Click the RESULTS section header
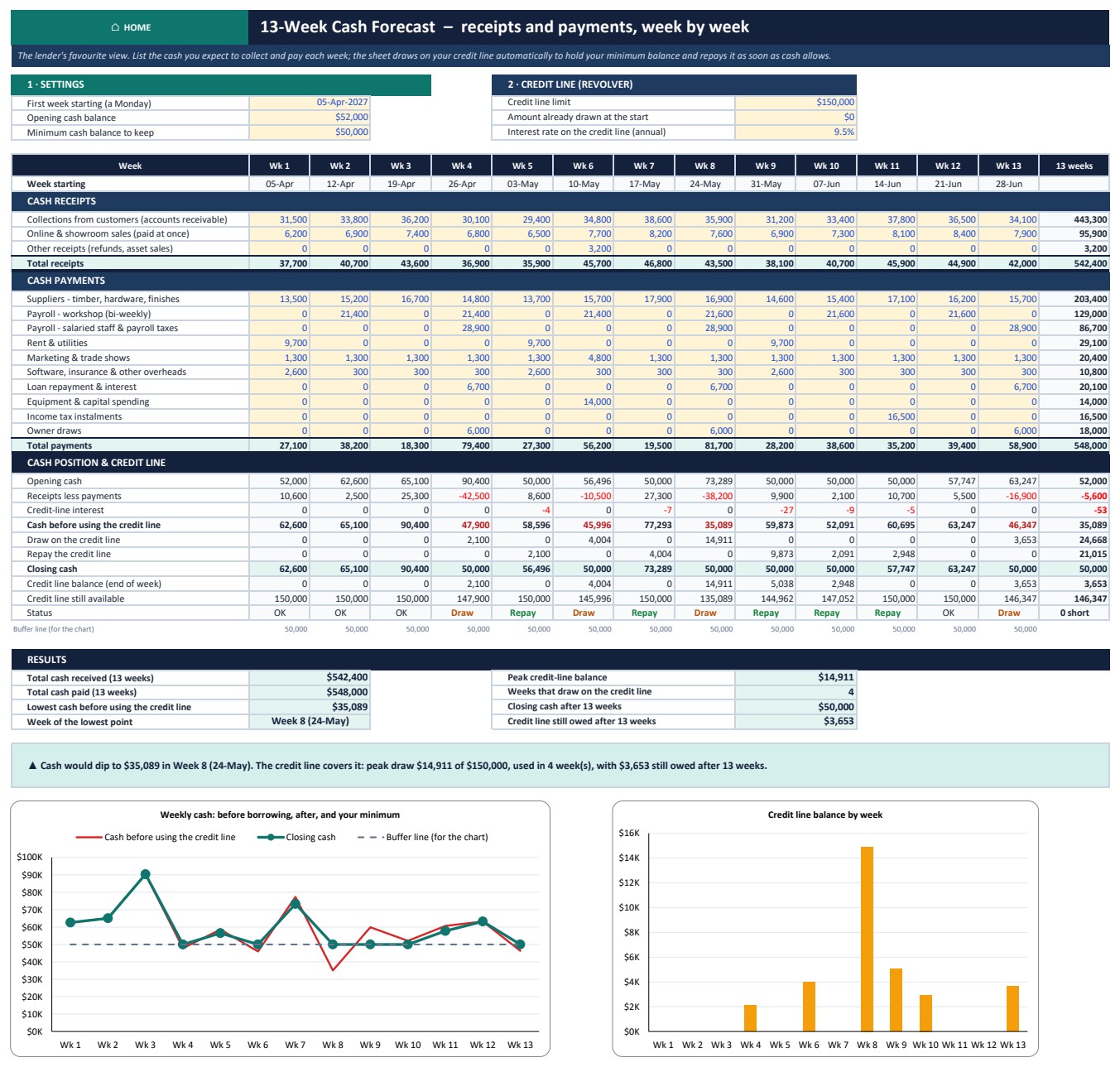Viewport: 1120px width, 1067px height. tap(560, 660)
